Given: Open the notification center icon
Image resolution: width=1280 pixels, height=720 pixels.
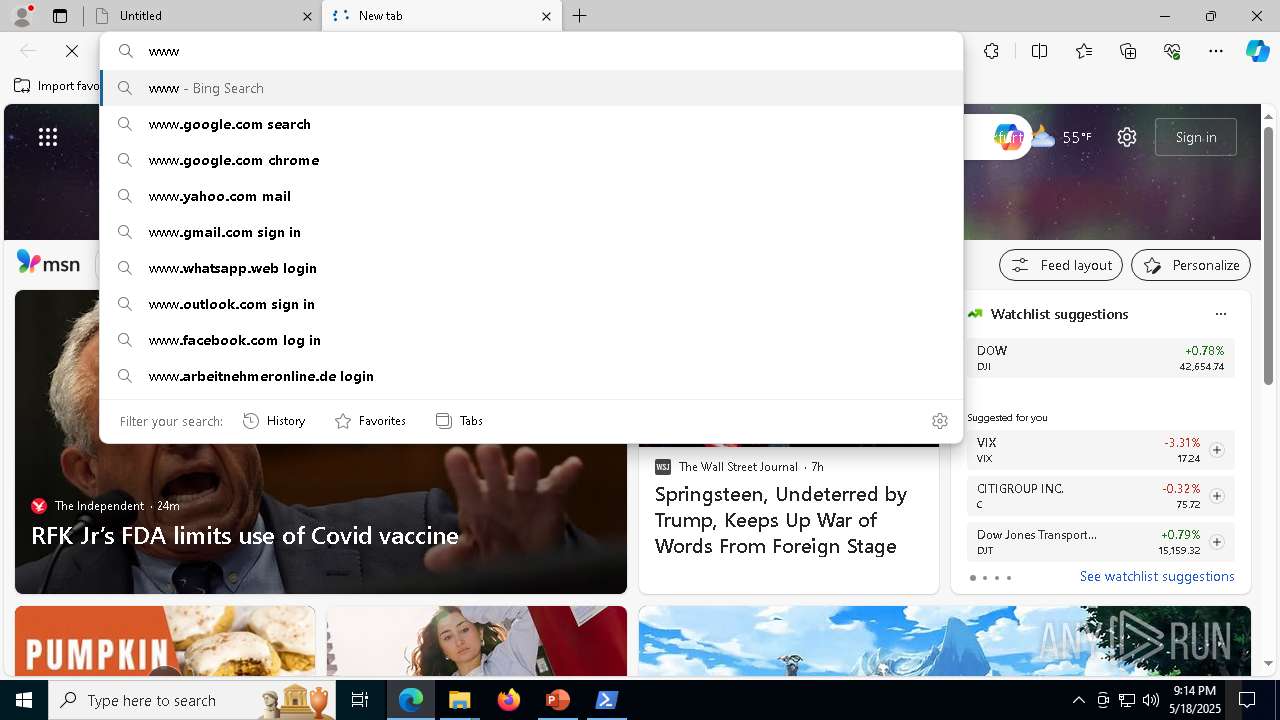Looking at the screenshot, I should click(1248, 700).
